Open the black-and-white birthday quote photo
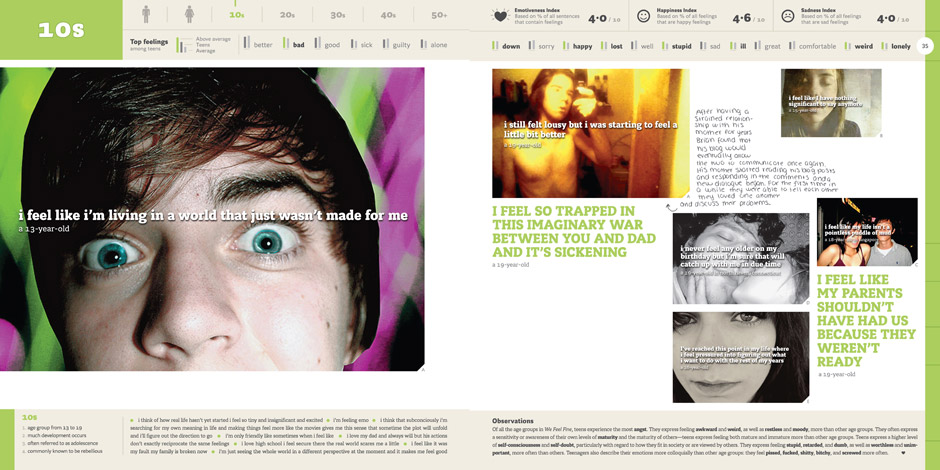940x470 pixels. tap(740, 258)
